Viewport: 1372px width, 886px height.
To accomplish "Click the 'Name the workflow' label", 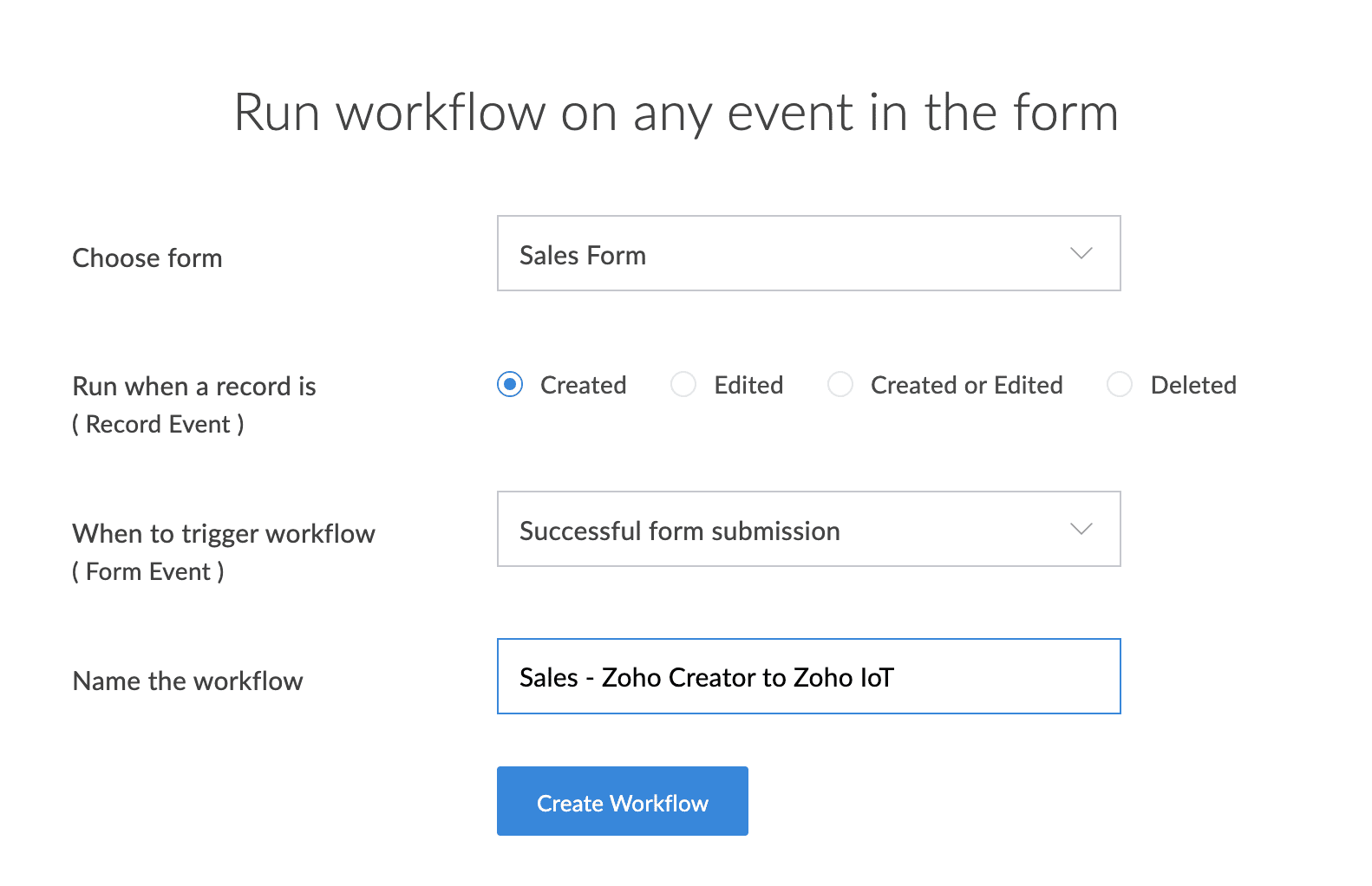I will [188, 681].
